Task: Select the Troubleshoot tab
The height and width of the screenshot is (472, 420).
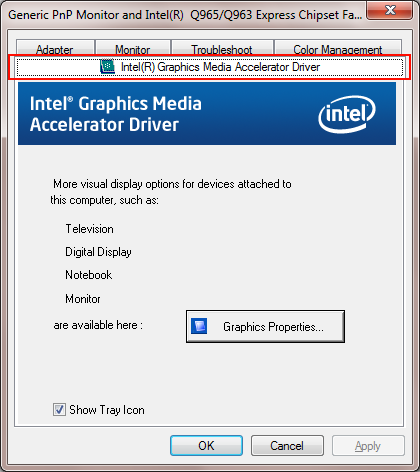Action: pos(222,47)
